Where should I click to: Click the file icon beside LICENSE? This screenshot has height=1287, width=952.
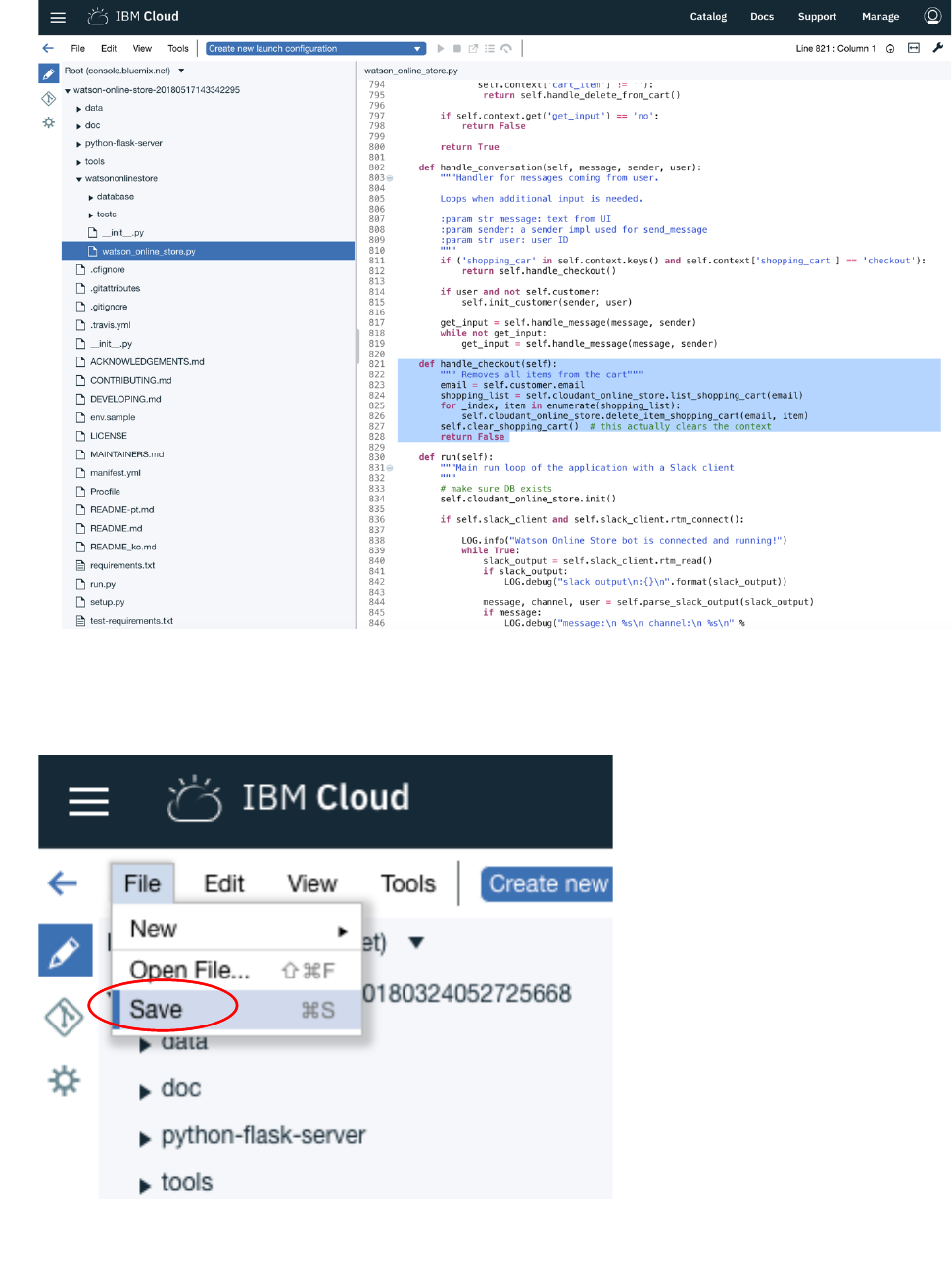81,436
